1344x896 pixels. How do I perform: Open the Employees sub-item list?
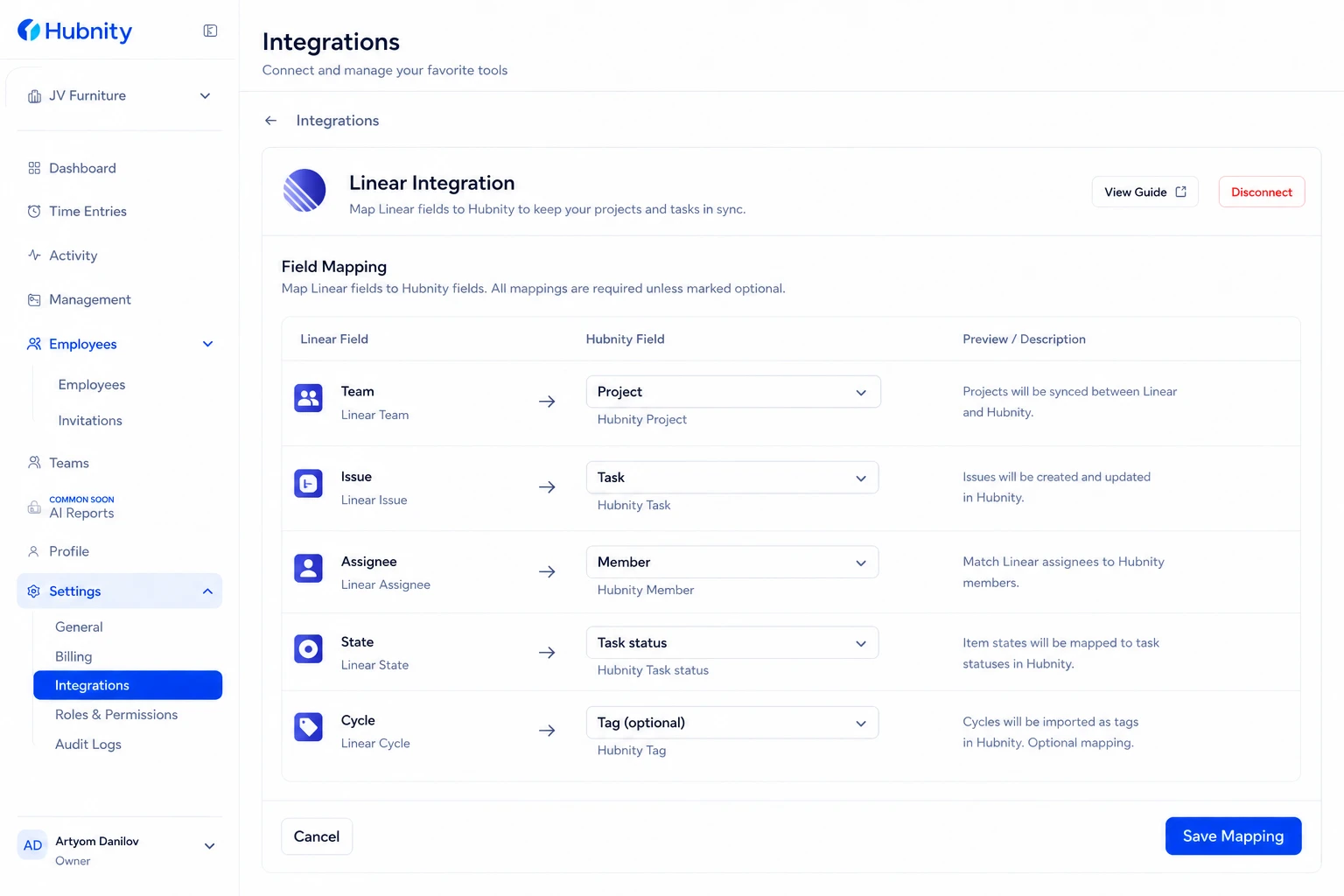point(92,385)
